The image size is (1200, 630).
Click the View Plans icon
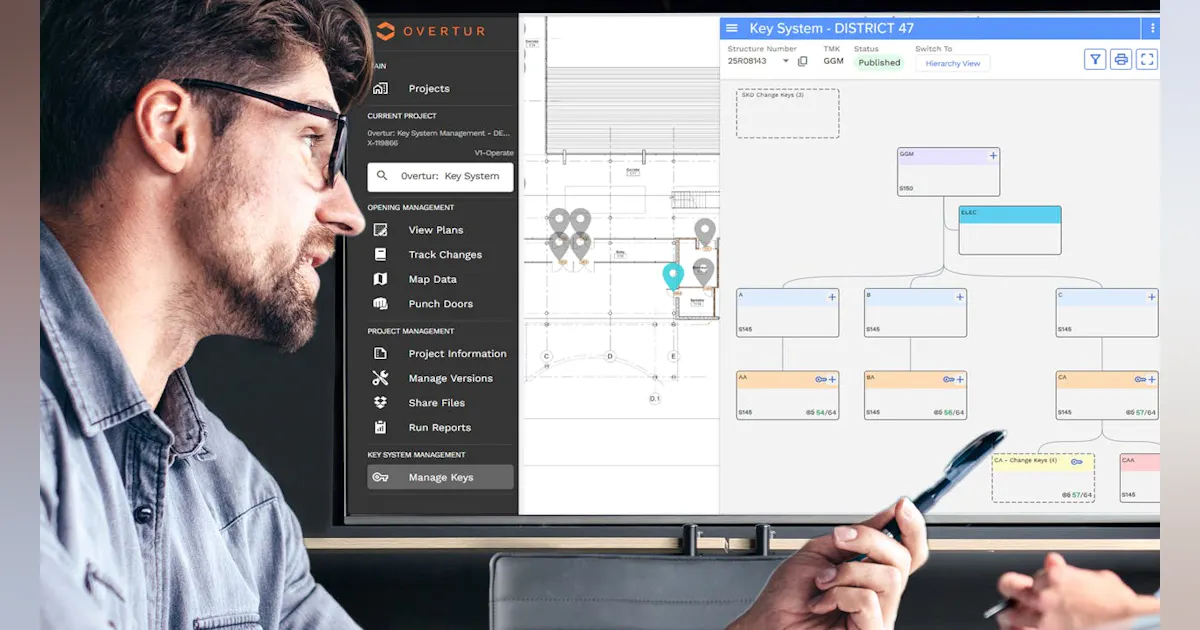(x=380, y=230)
